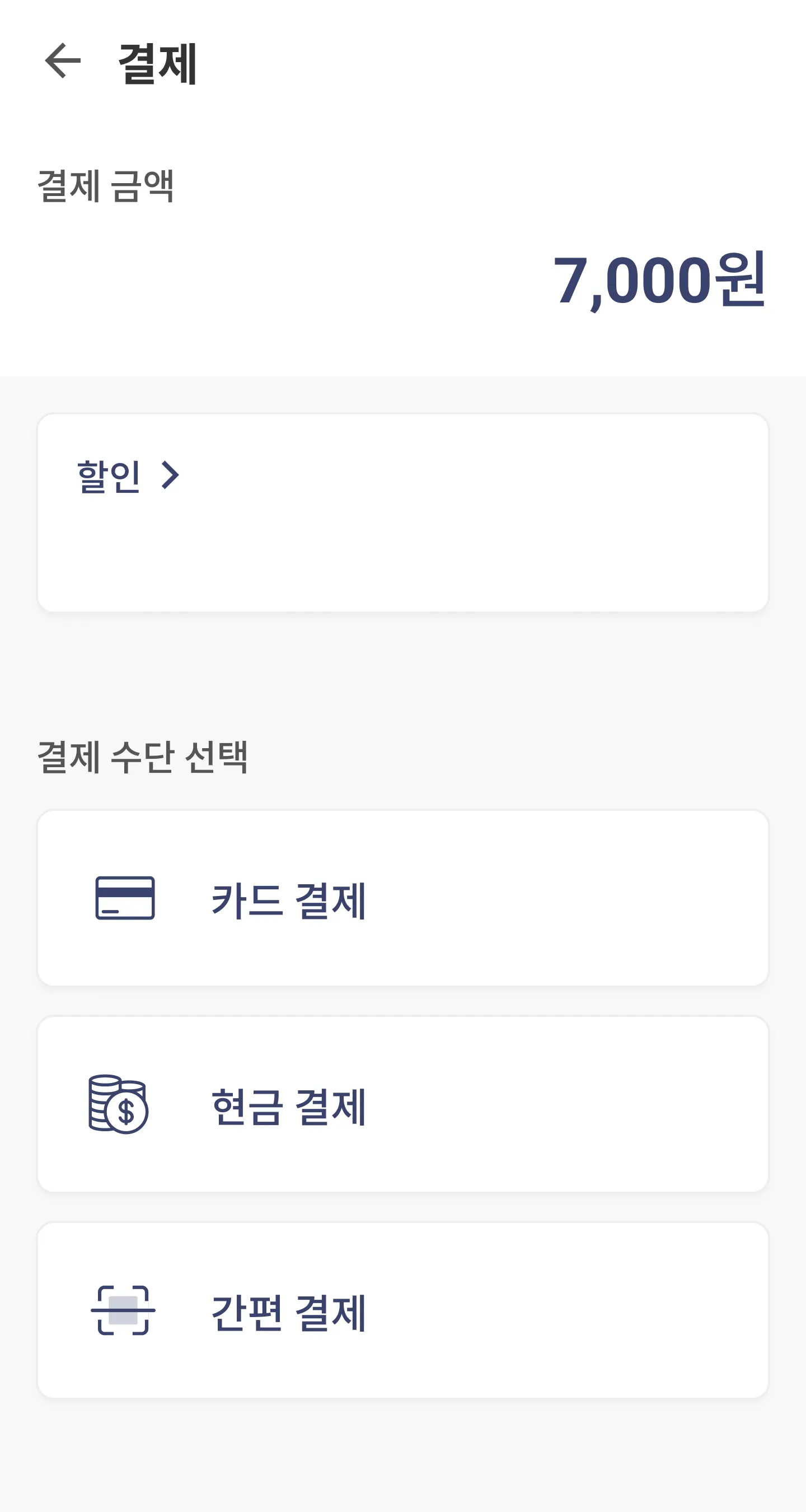Choose 현금 결제 payment option text
This screenshot has width=806, height=1512.
click(x=289, y=1106)
